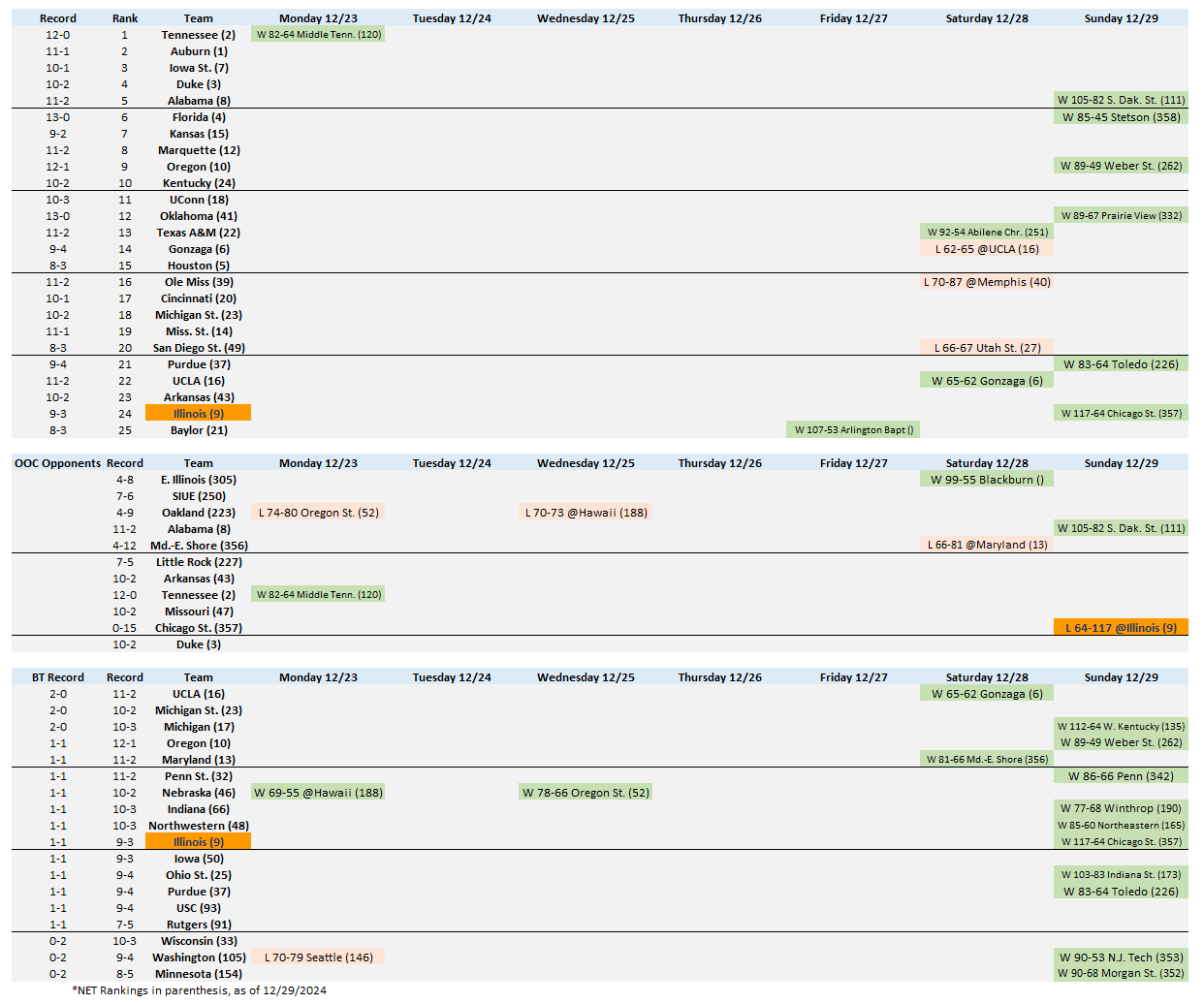Click the "W 92-54 Abilene Chr. (251)" cell
The height and width of the screenshot is (1004, 1204).
tap(987, 233)
